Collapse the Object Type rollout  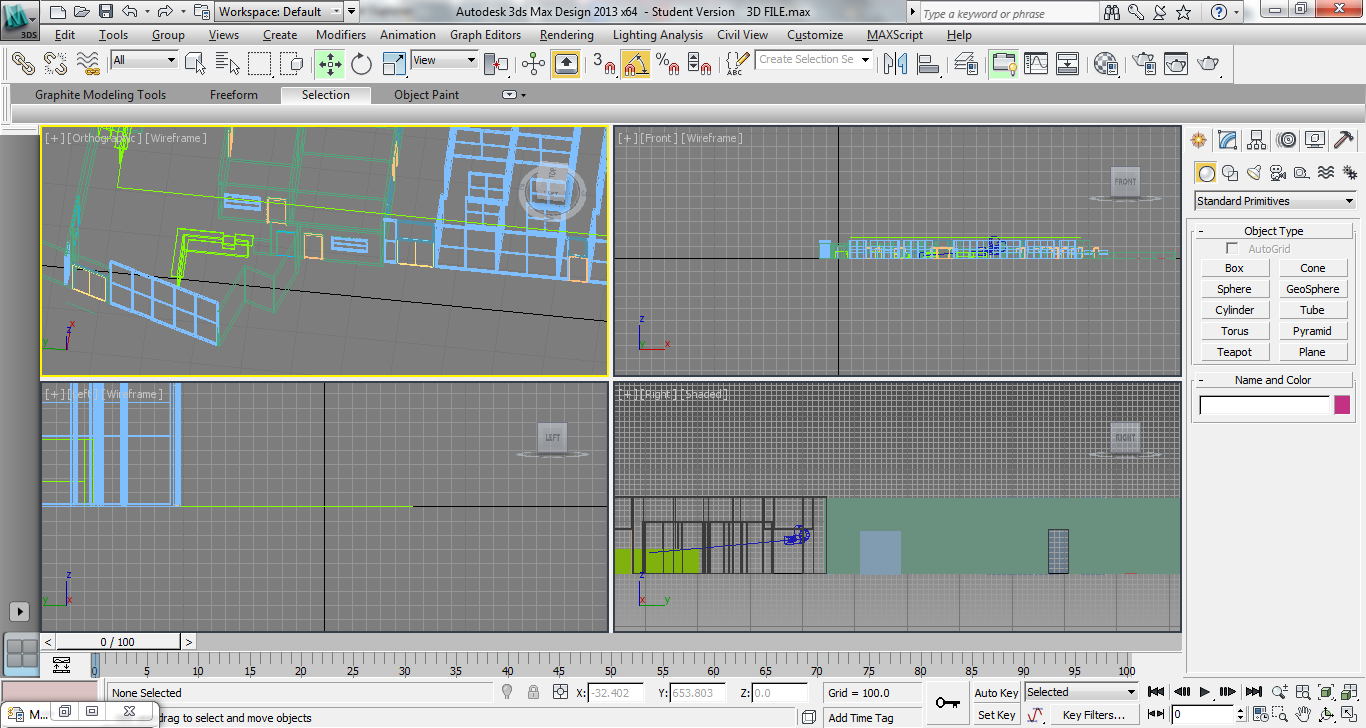1274,231
